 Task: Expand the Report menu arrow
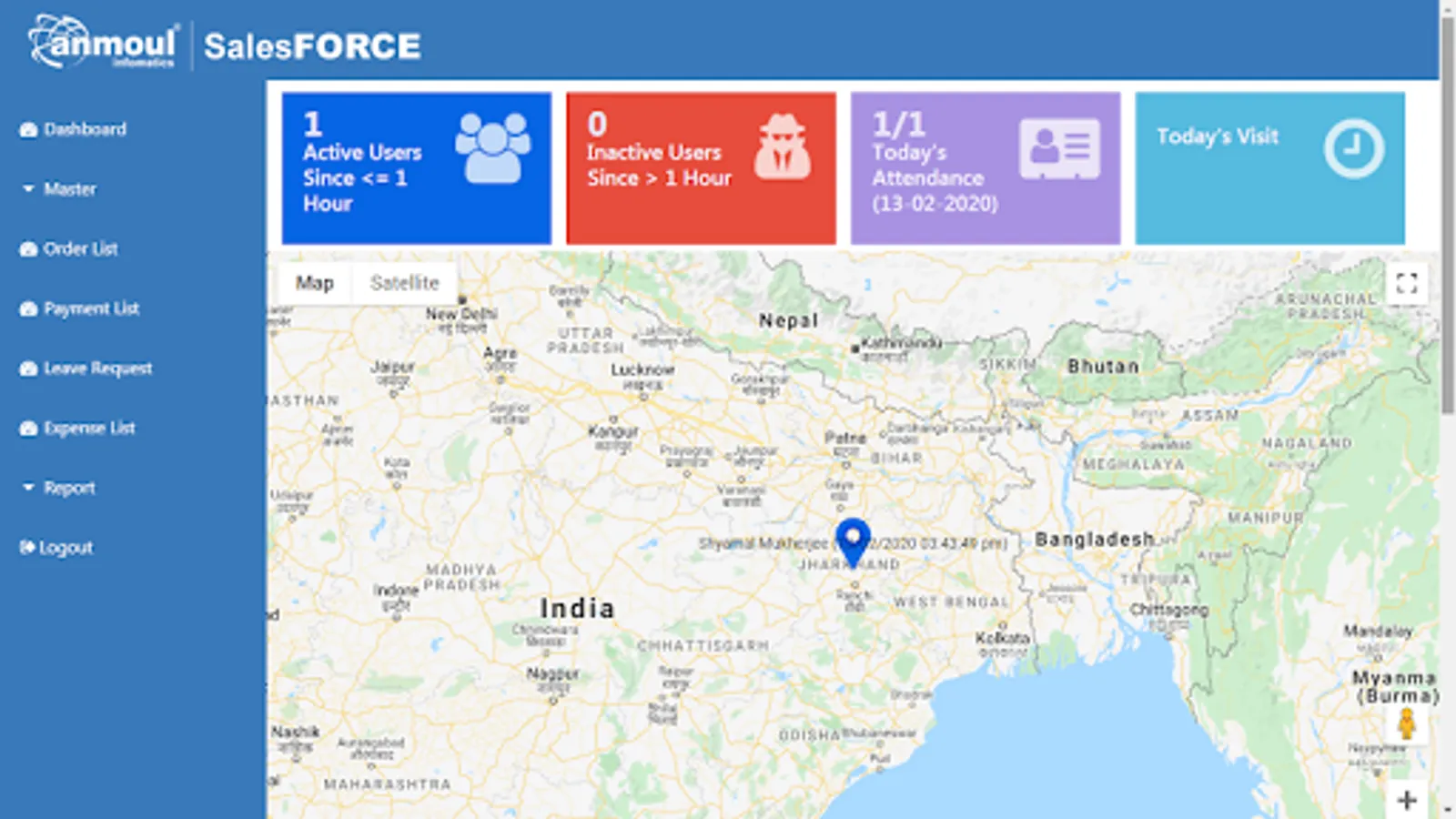28,488
